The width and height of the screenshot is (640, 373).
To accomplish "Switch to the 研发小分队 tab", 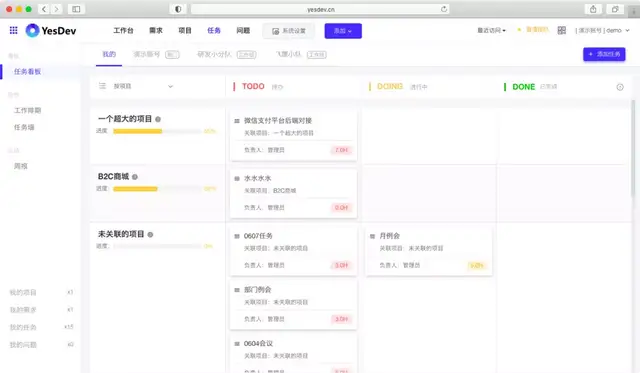I will [227, 54].
